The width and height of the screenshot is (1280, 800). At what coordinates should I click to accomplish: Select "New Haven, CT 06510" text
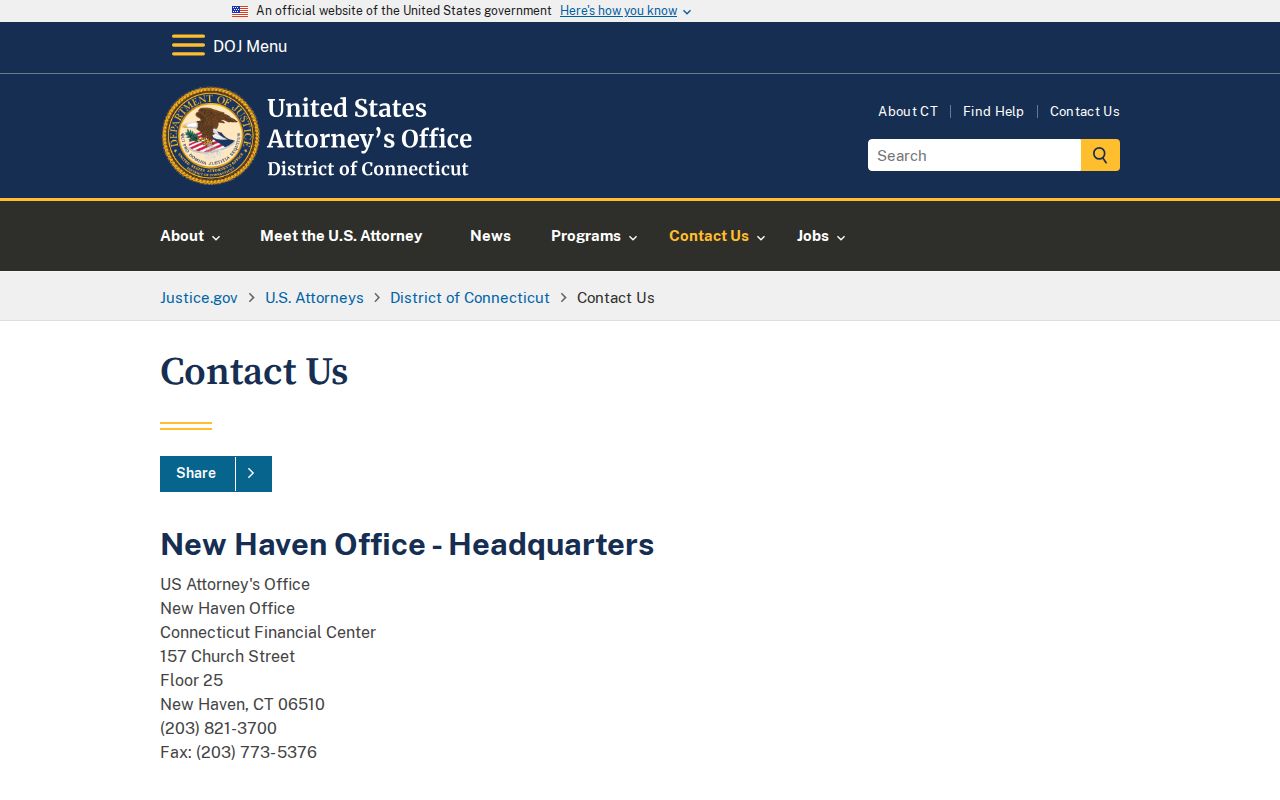[x=242, y=704]
